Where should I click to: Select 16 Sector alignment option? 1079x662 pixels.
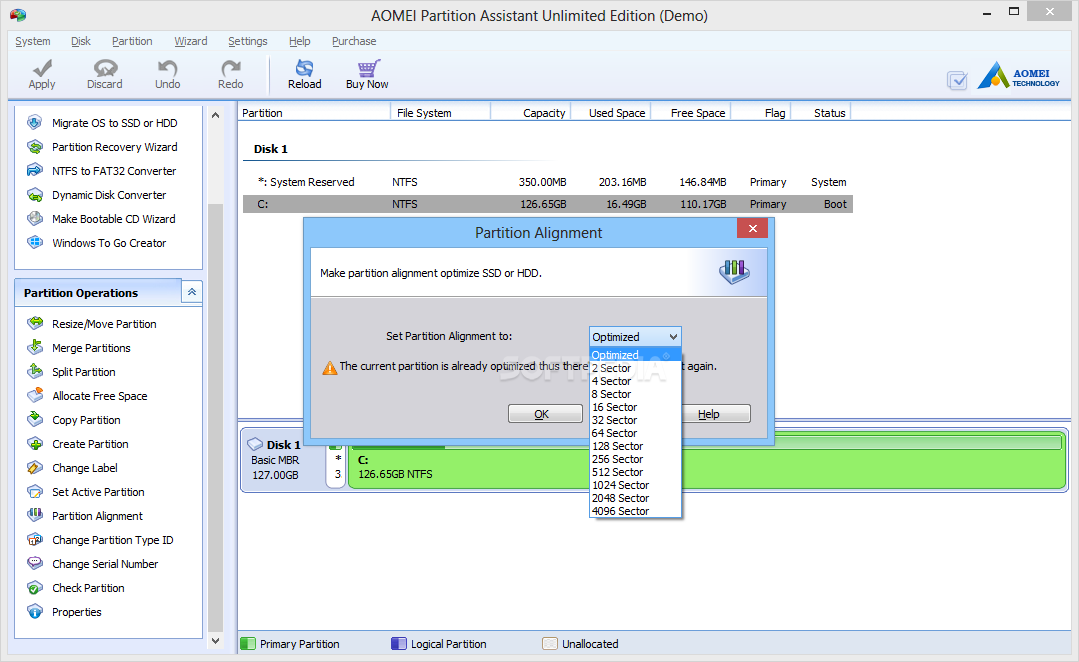(635, 407)
